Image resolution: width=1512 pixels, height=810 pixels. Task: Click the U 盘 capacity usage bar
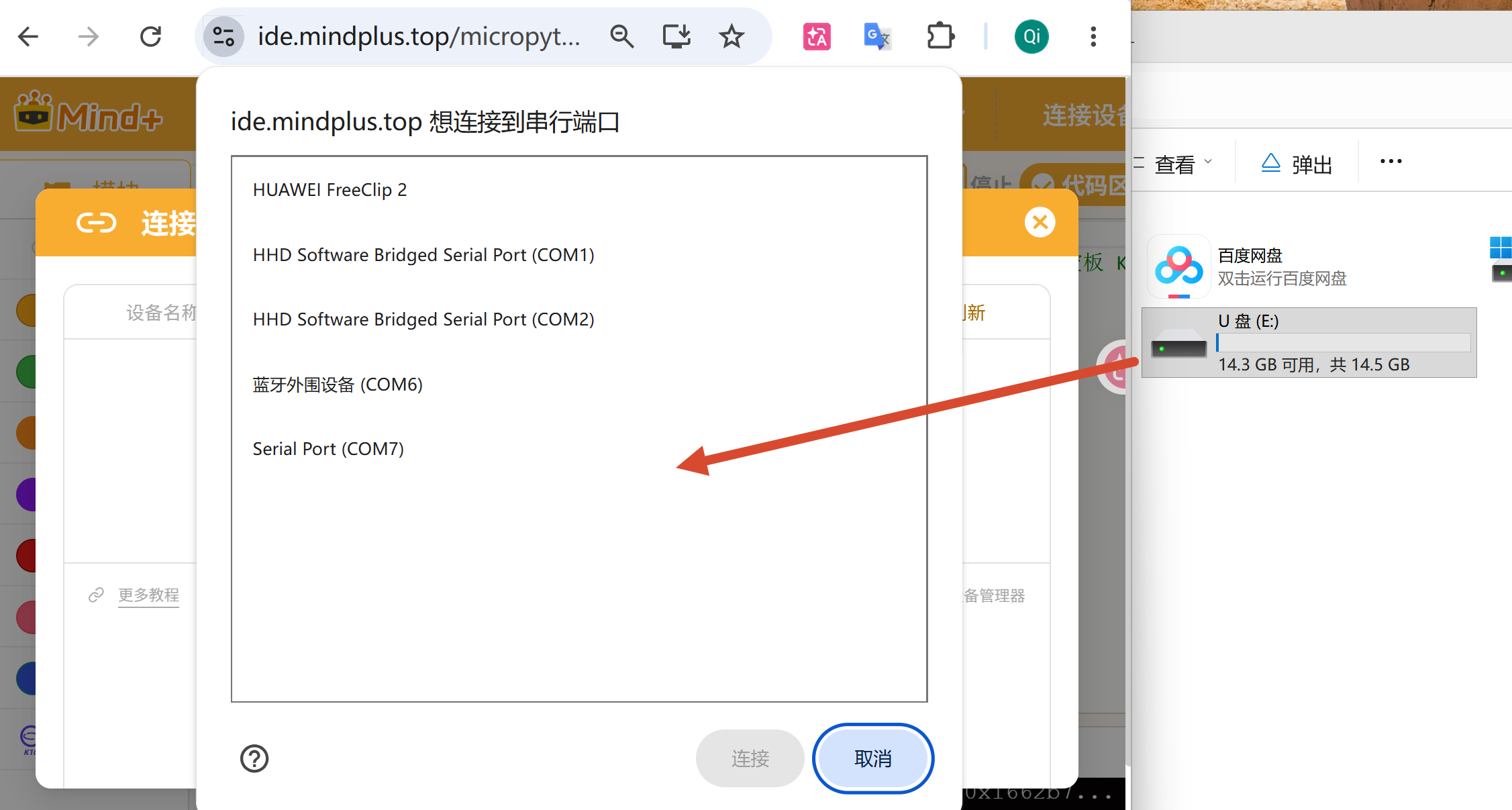pos(1344,343)
